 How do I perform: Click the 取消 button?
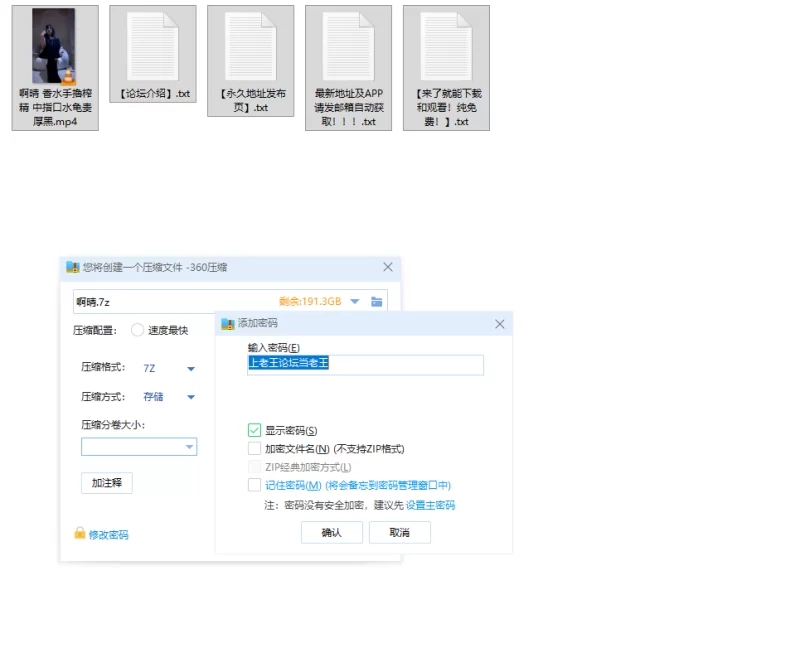coord(399,533)
